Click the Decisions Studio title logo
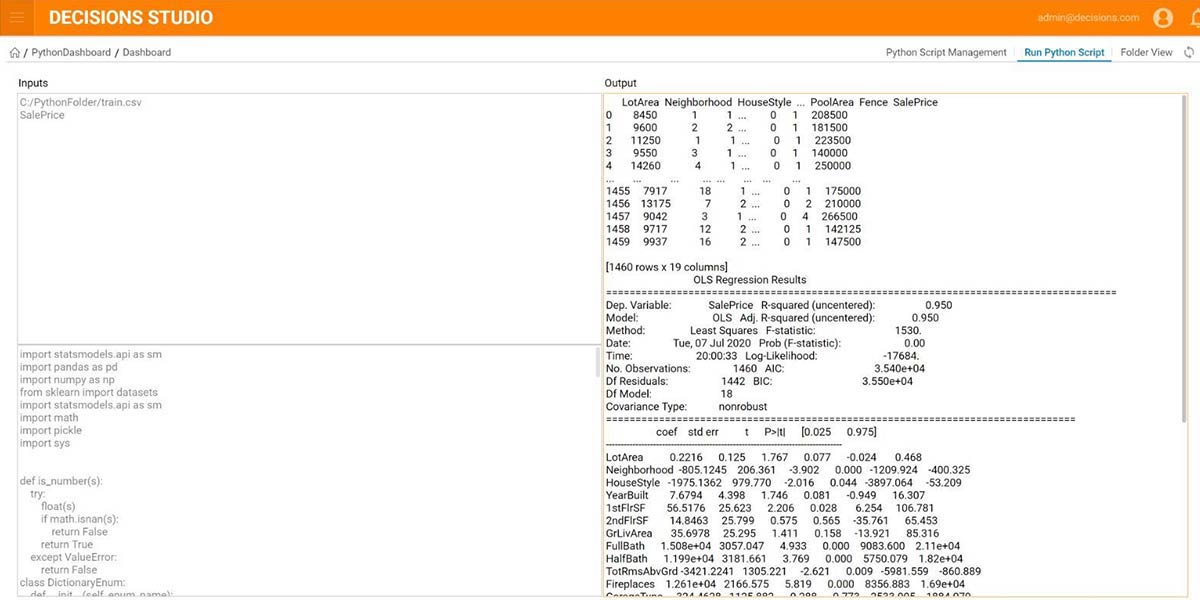Image resolution: width=1200 pixels, height=600 pixels. coord(130,18)
